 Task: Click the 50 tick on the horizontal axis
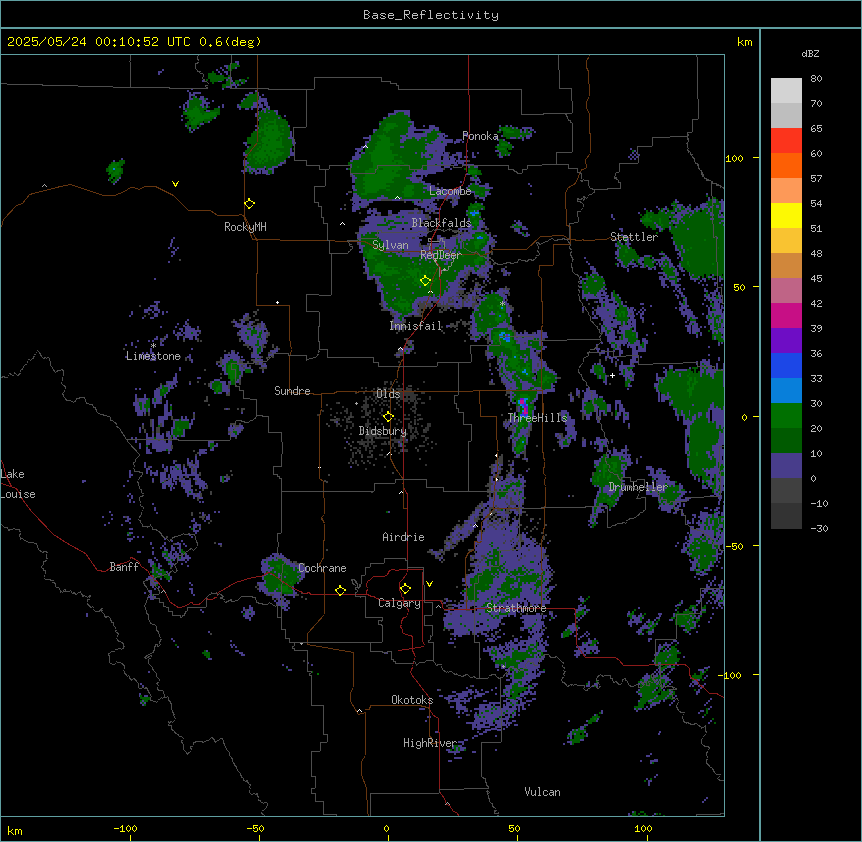[x=514, y=828]
